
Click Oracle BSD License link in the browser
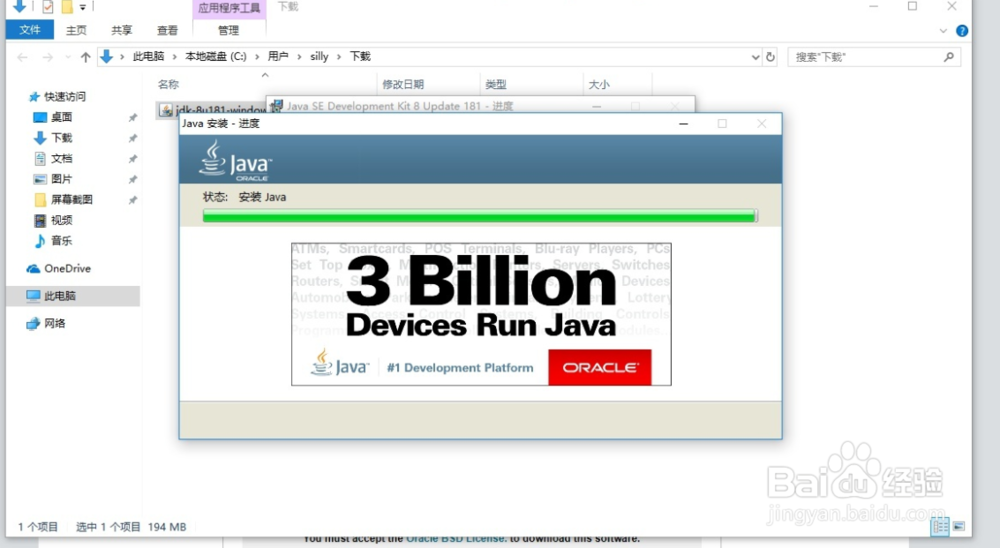455,539
